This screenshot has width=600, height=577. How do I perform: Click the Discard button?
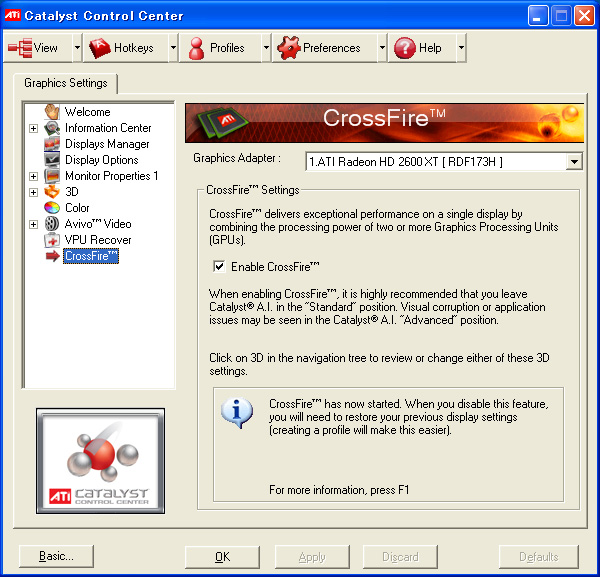(400, 557)
